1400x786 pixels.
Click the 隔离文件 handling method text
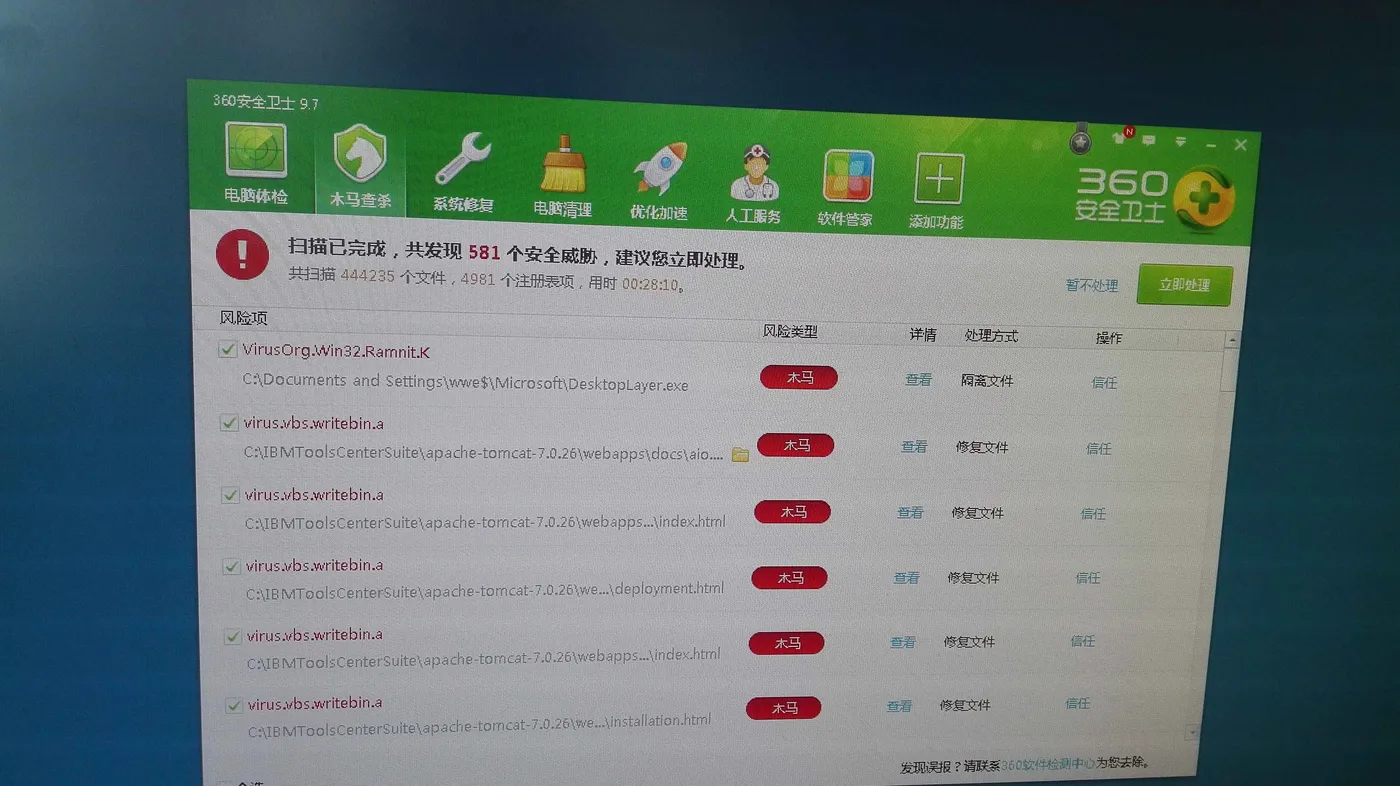coord(987,381)
